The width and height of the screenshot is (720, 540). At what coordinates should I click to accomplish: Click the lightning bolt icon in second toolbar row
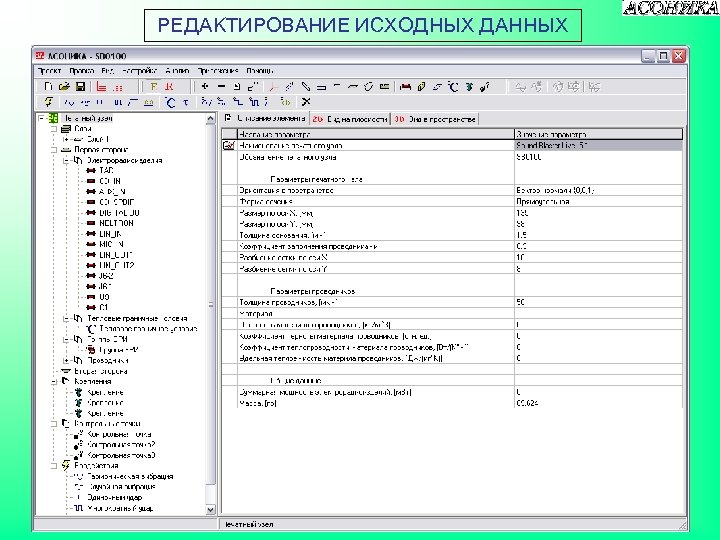[48, 101]
